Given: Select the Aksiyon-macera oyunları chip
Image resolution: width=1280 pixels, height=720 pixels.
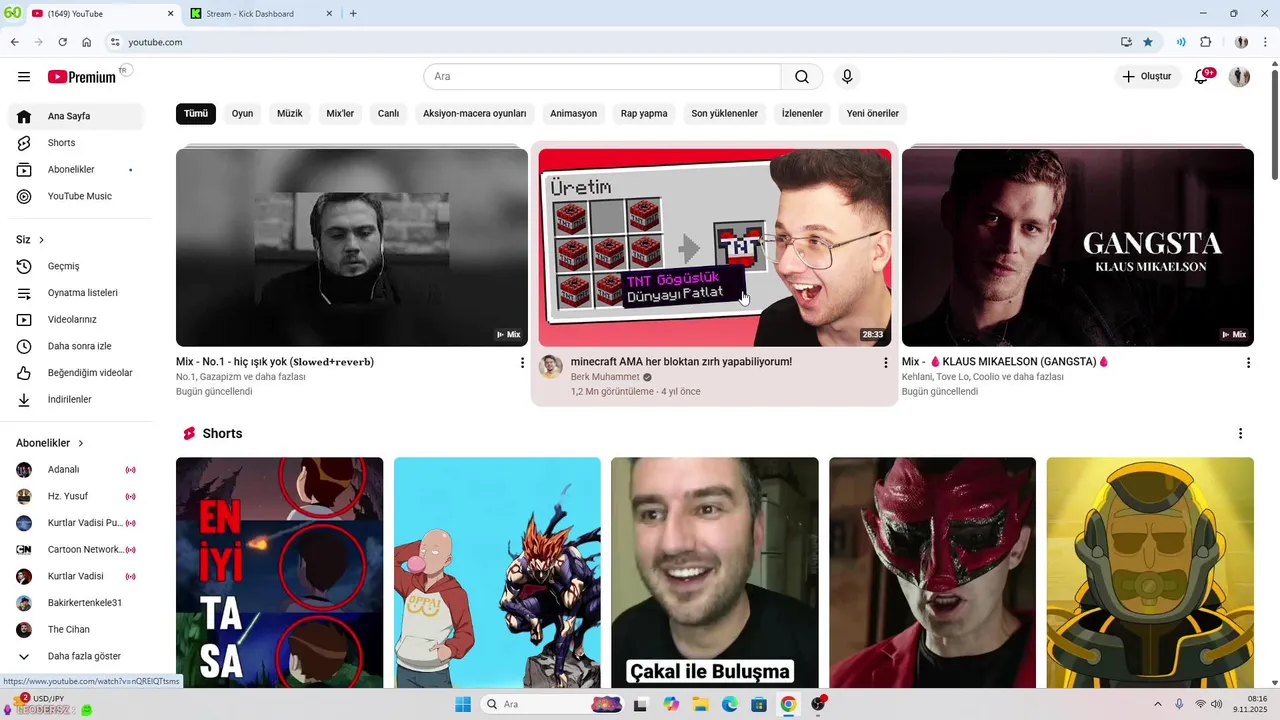Looking at the screenshot, I should click(x=475, y=114).
